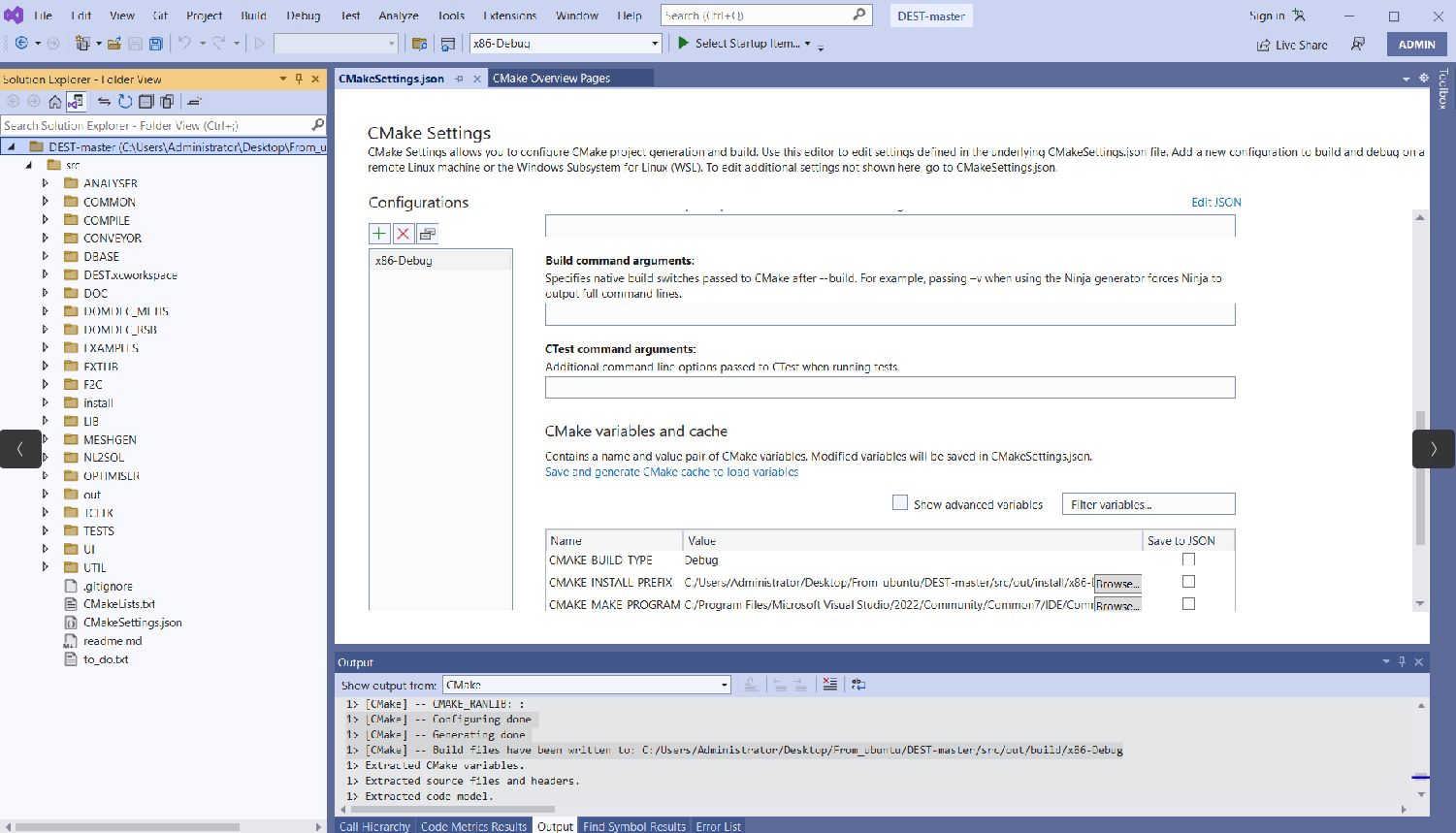Click the Sync with Active Document icon

click(x=104, y=102)
